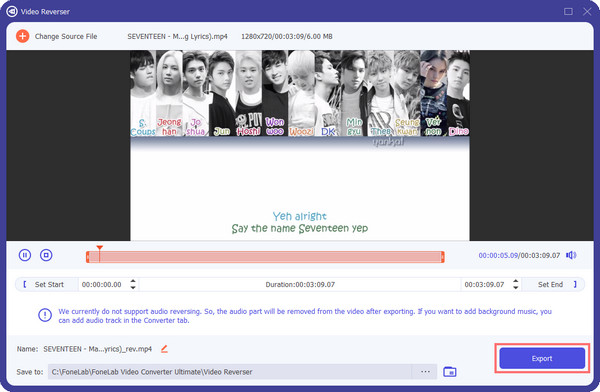Decrease the end time with the down arrow
Screen dimensions: 600x392
(x=516, y=287)
